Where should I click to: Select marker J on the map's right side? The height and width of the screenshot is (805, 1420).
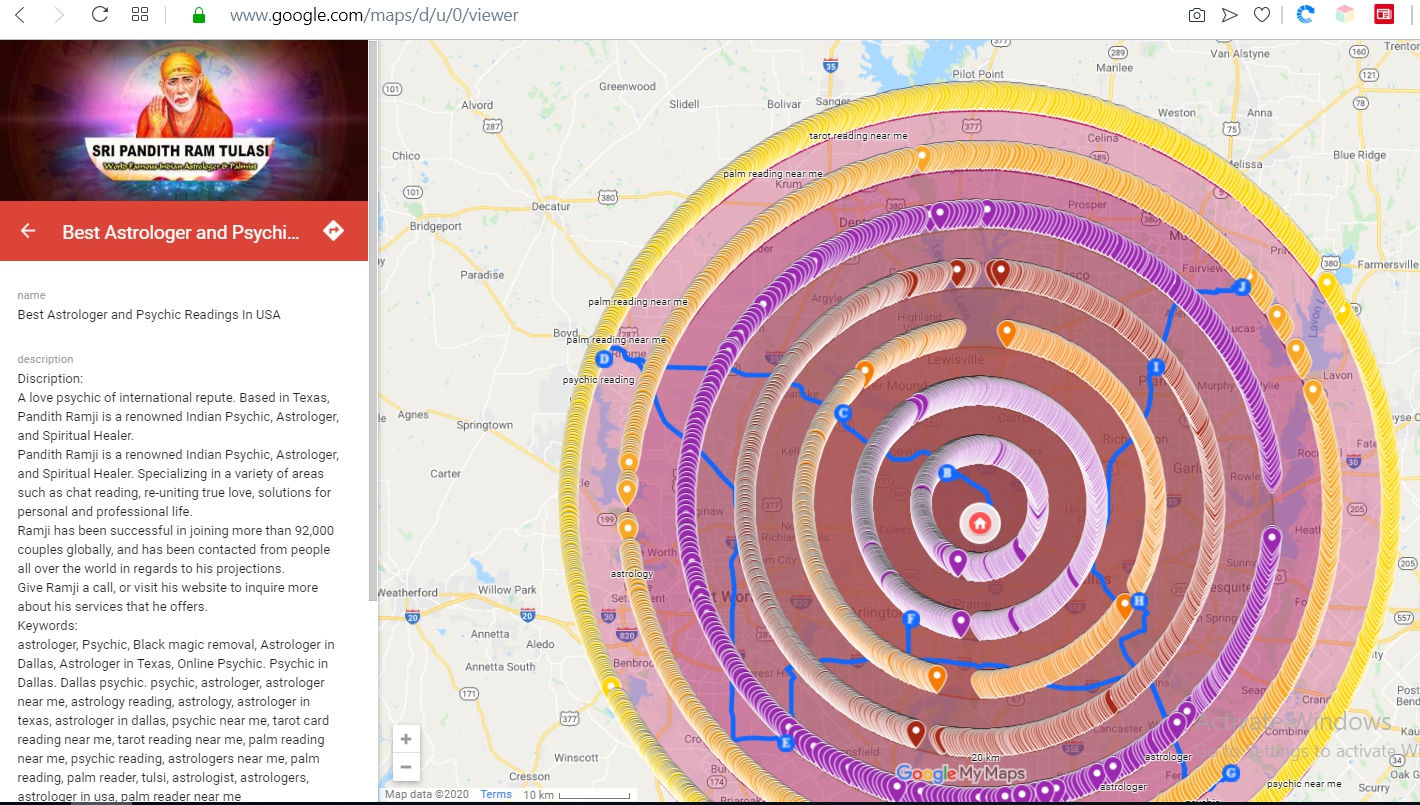coord(1243,287)
